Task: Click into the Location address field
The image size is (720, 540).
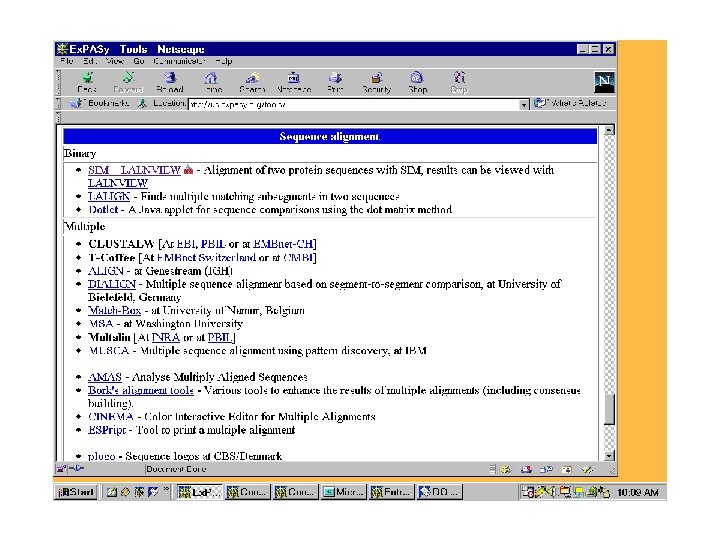Action: (354, 105)
